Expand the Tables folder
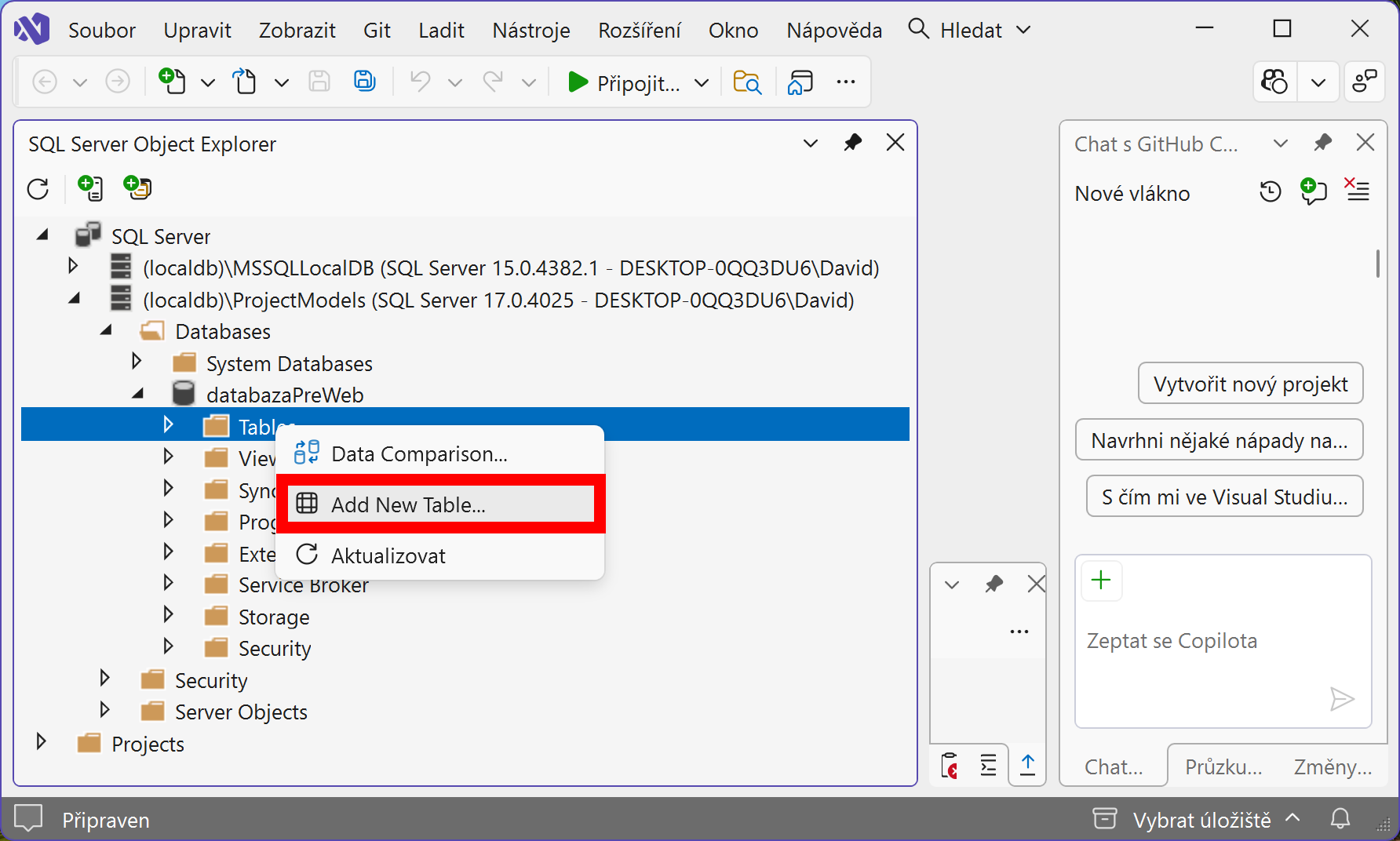 (x=168, y=424)
